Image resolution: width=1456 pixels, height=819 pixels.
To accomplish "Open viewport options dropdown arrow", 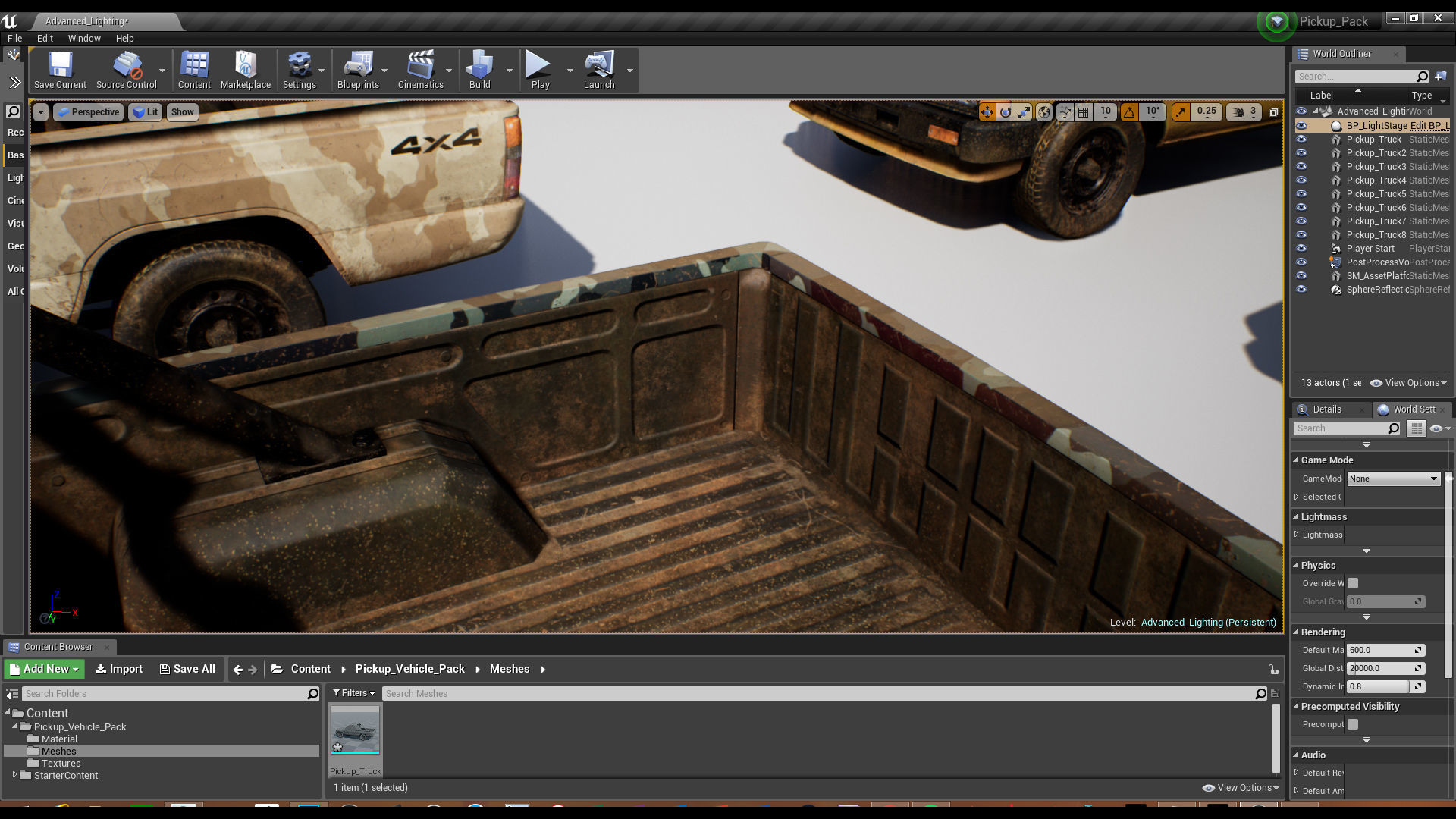I will tap(41, 112).
